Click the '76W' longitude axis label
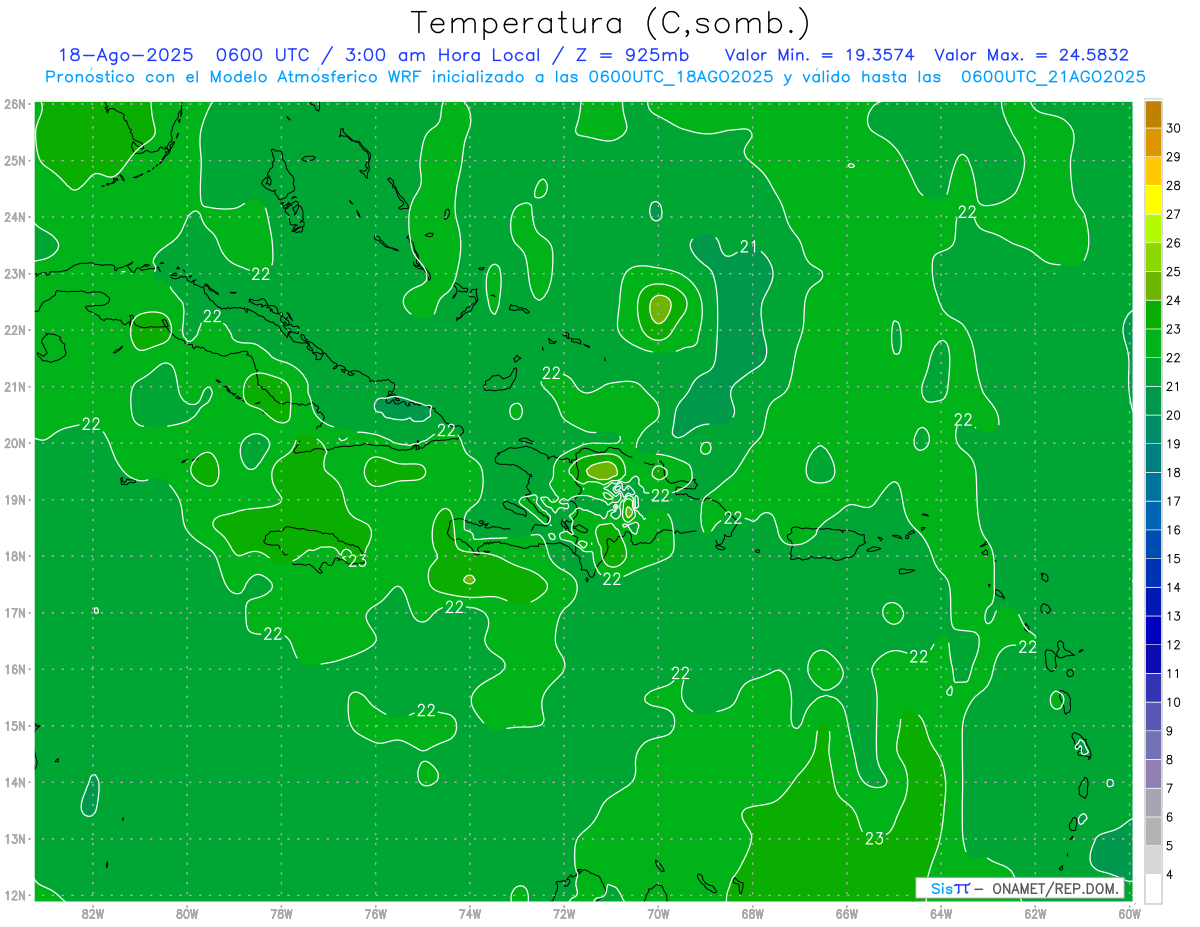 [376, 913]
